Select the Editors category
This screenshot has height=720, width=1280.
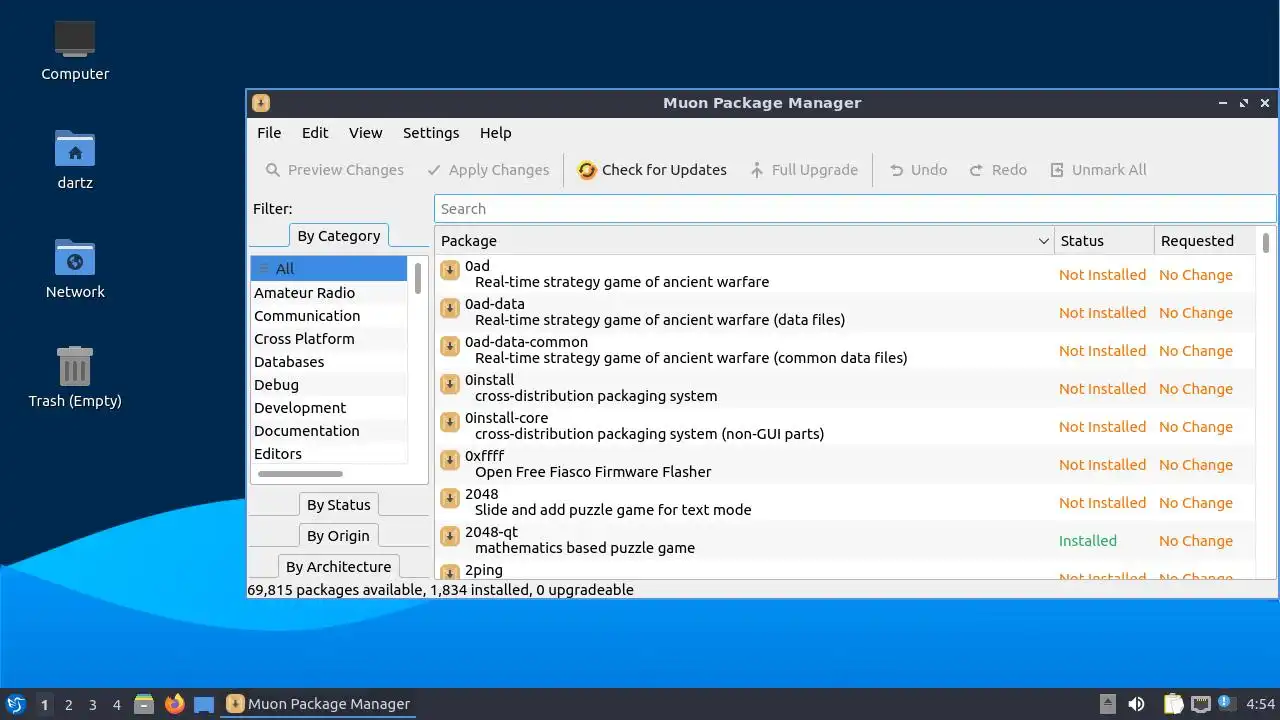[x=329, y=454]
